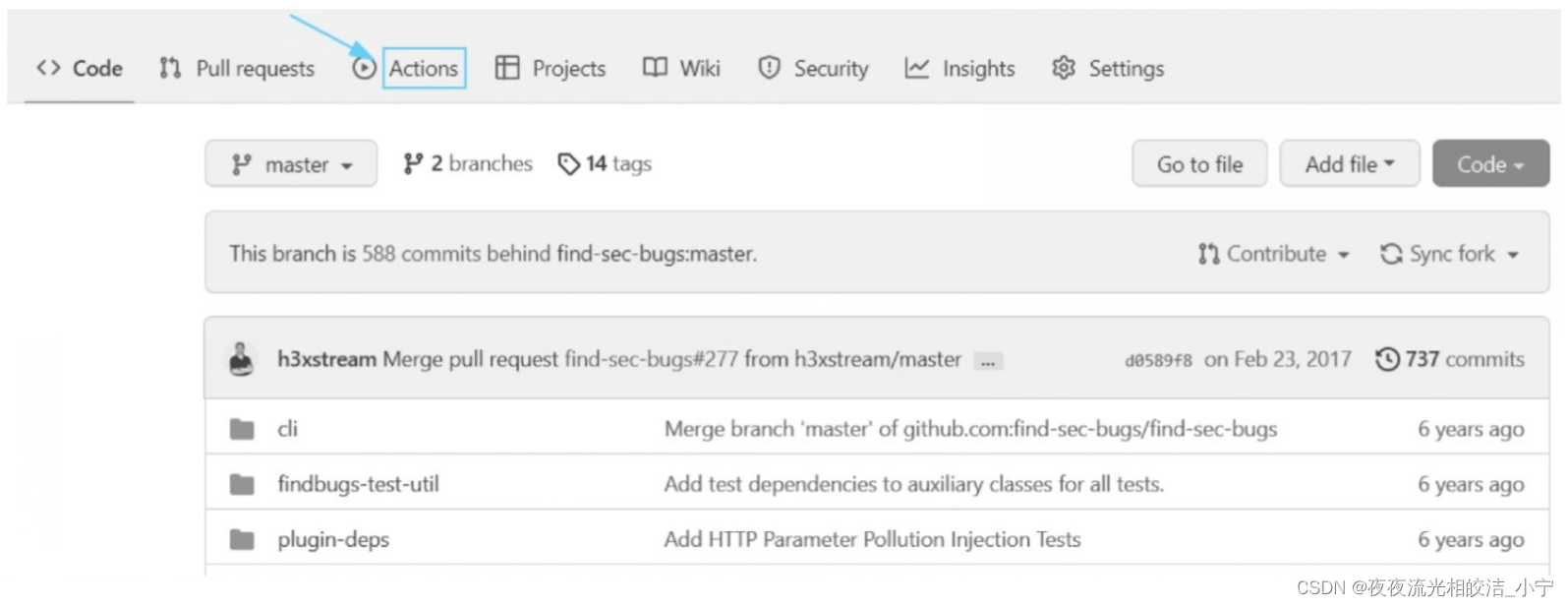Viewport: 1568px width, 607px height.
Task: Open the "Merge branch 'master'" commit message
Action: 970,428
